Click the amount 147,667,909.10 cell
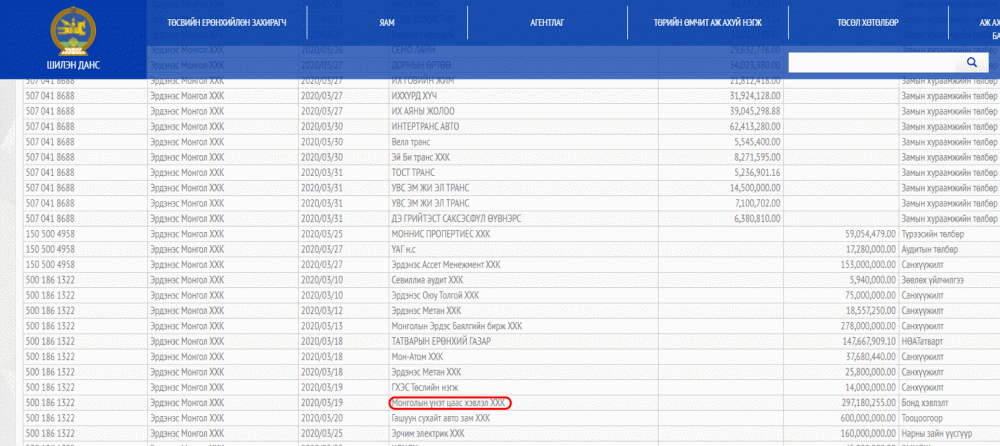This screenshot has width=1000, height=446. coord(842,341)
